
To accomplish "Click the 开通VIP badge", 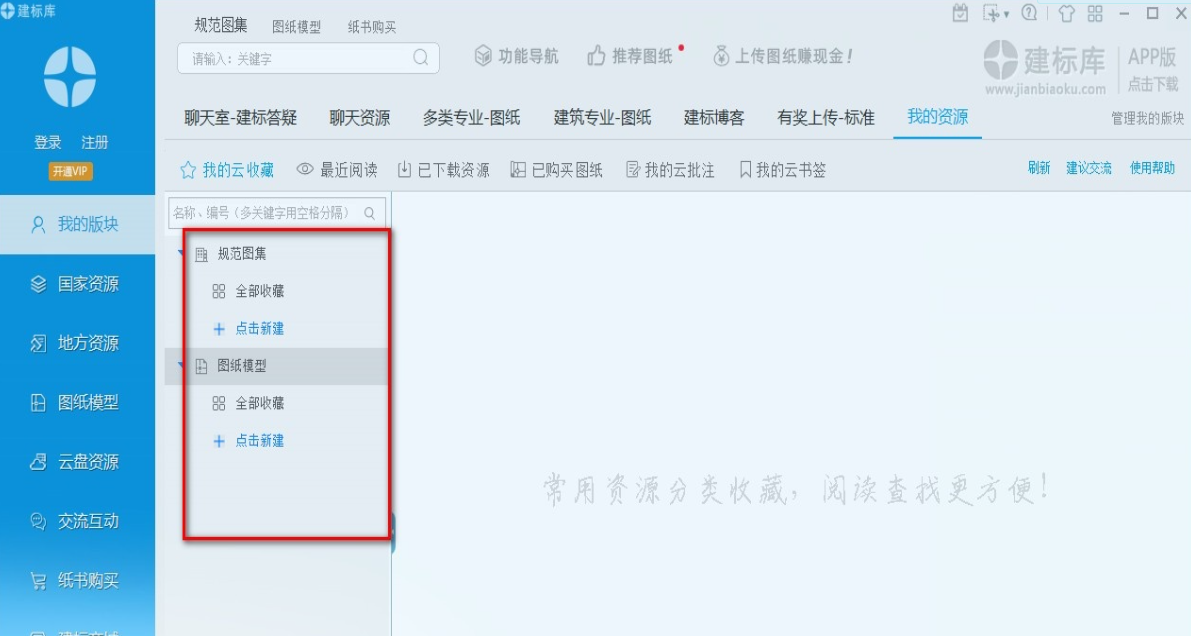I will tap(71, 171).
